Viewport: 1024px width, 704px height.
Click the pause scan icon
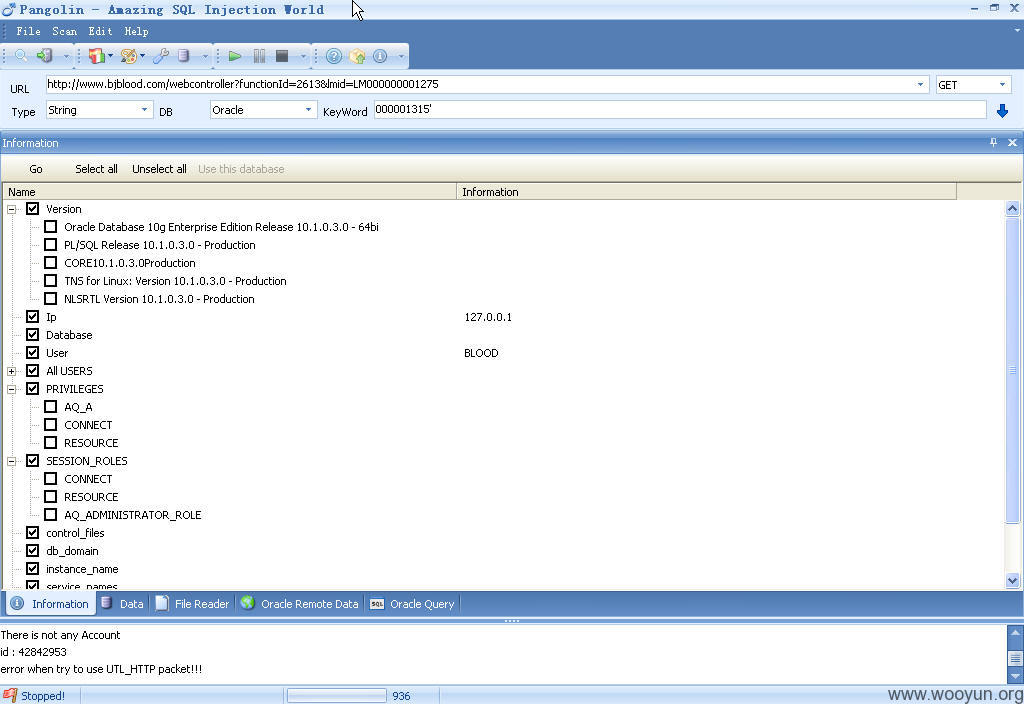[259, 56]
